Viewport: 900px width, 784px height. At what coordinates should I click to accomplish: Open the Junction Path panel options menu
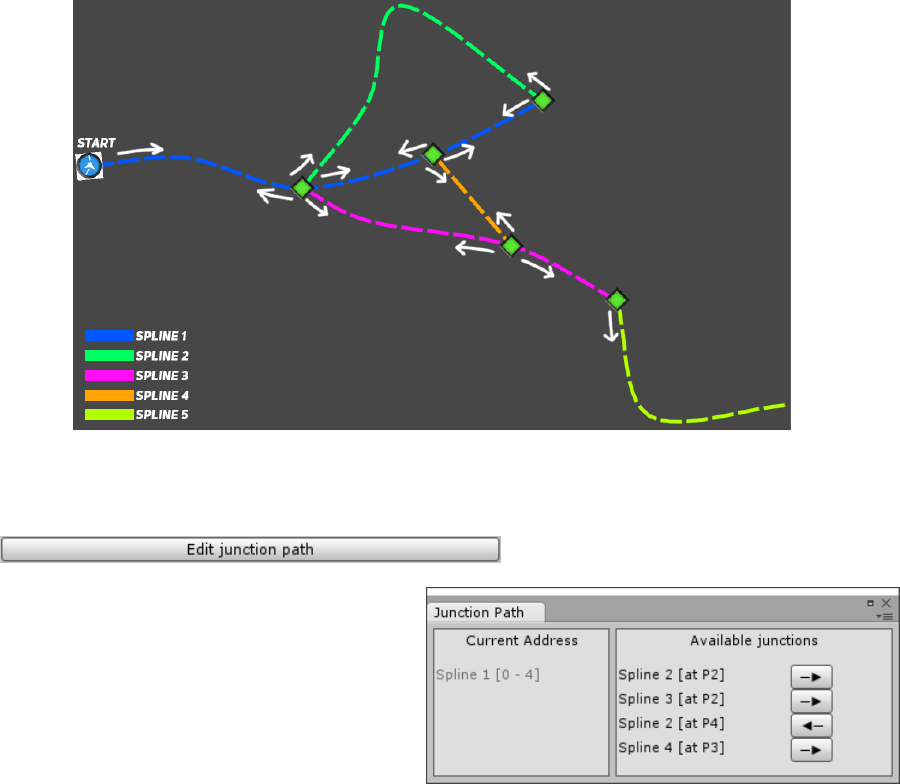click(x=887, y=616)
